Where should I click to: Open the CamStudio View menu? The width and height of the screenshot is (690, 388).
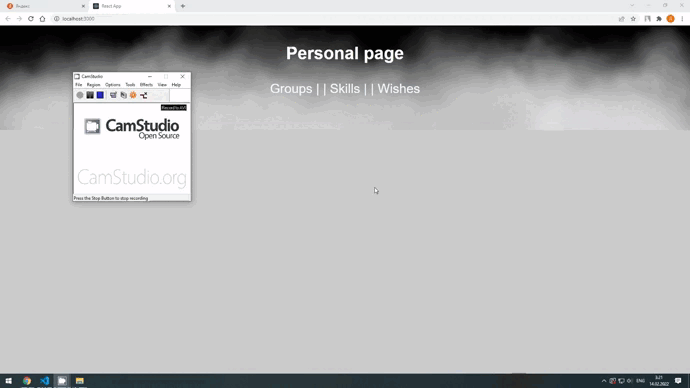pyautogui.click(x=162, y=84)
